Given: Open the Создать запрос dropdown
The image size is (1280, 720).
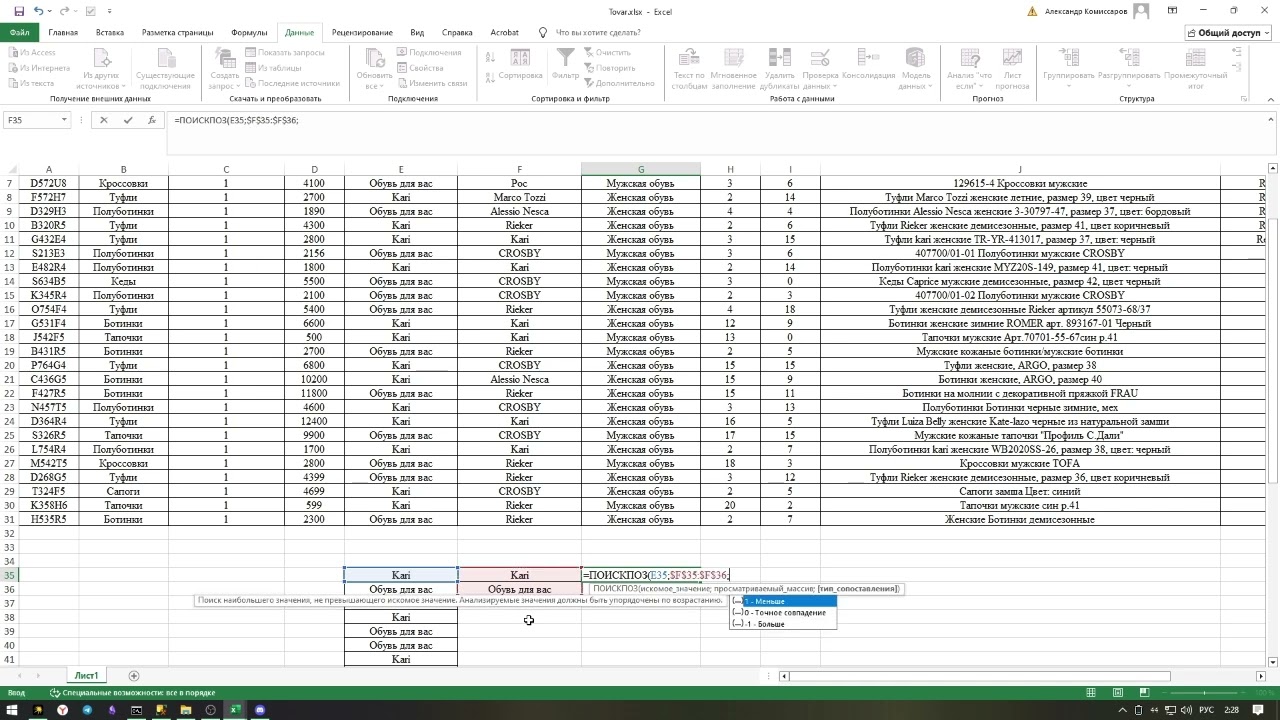Looking at the screenshot, I should coord(225,68).
